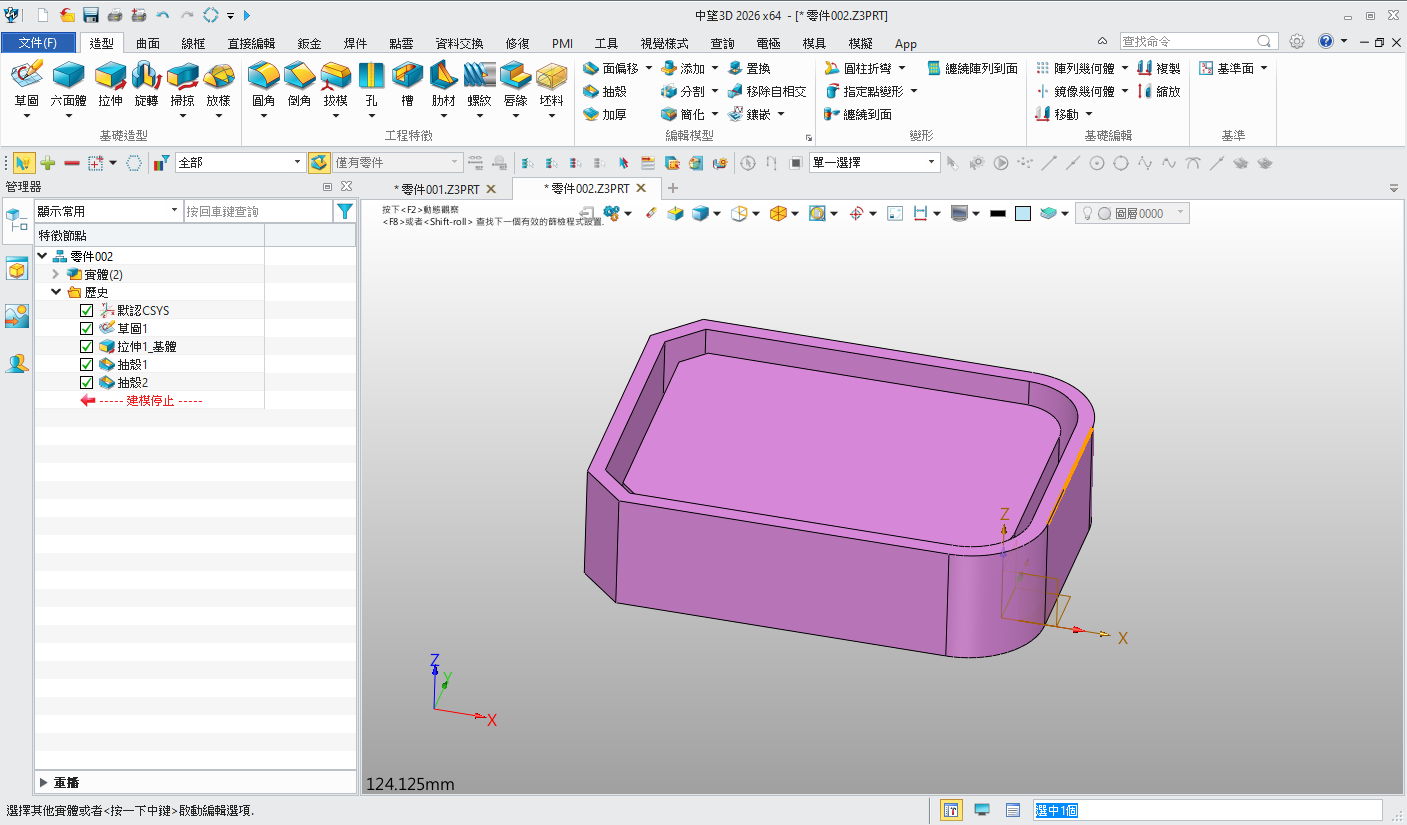This screenshot has height=825, width=1407.
Task: Select the 建模停止 marker row in tree
Action: 150,400
